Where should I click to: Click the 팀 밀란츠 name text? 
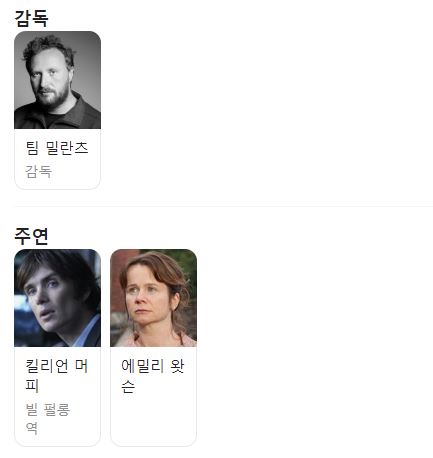[x=57, y=148]
